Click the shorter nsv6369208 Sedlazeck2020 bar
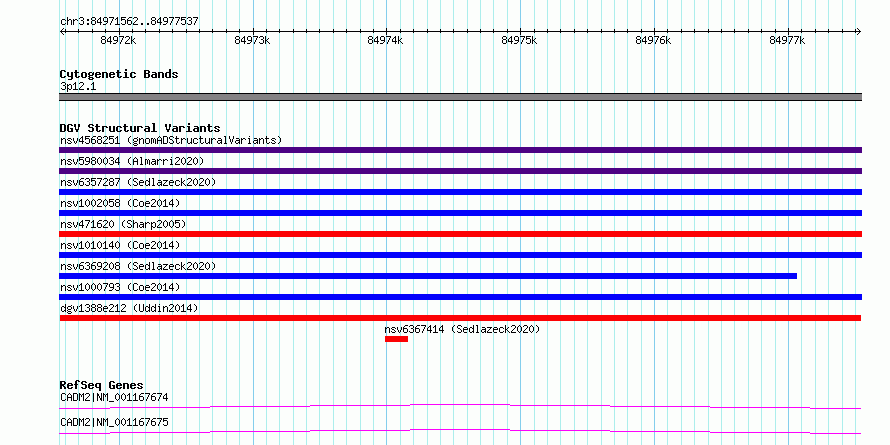Image resolution: width=890 pixels, height=445 pixels. point(428,276)
